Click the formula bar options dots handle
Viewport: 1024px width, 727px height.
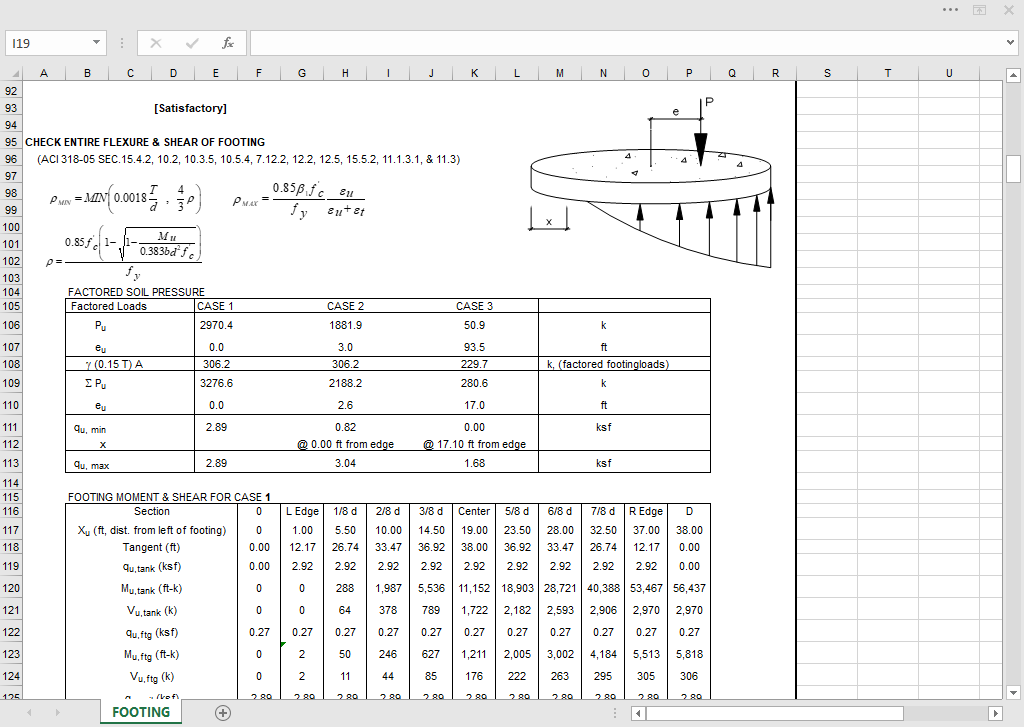pos(122,43)
